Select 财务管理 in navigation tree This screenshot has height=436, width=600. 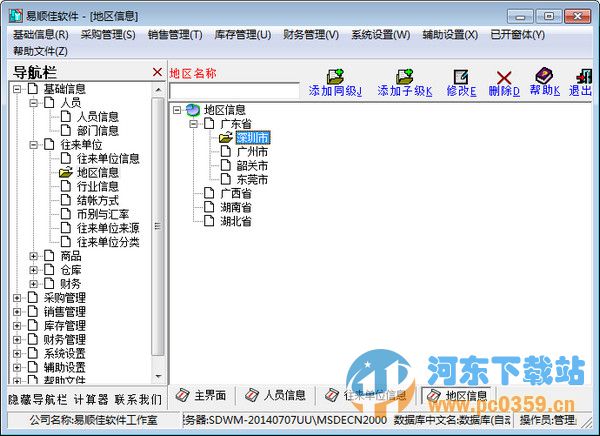(x=64, y=340)
